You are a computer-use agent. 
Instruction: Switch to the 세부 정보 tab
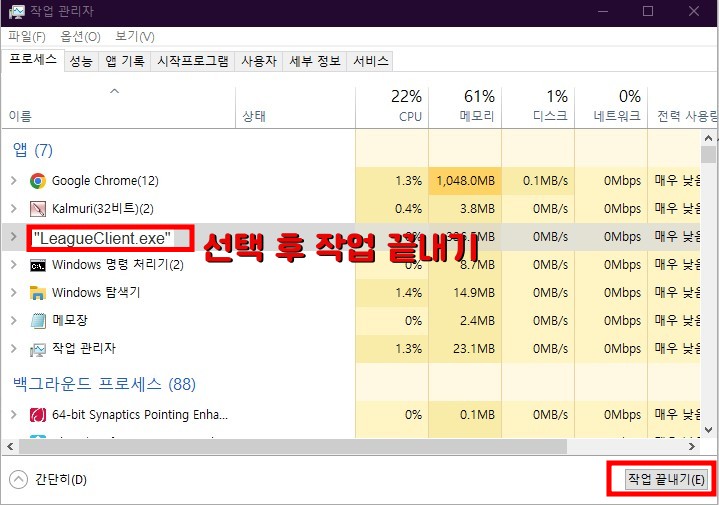(x=315, y=61)
